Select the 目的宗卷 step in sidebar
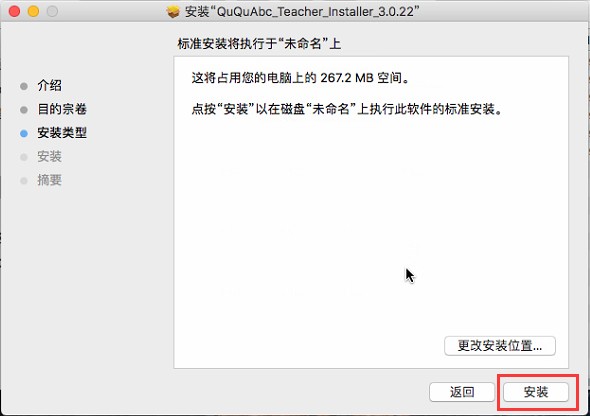Image resolution: width=590 pixels, height=416 pixels. [62, 109]
